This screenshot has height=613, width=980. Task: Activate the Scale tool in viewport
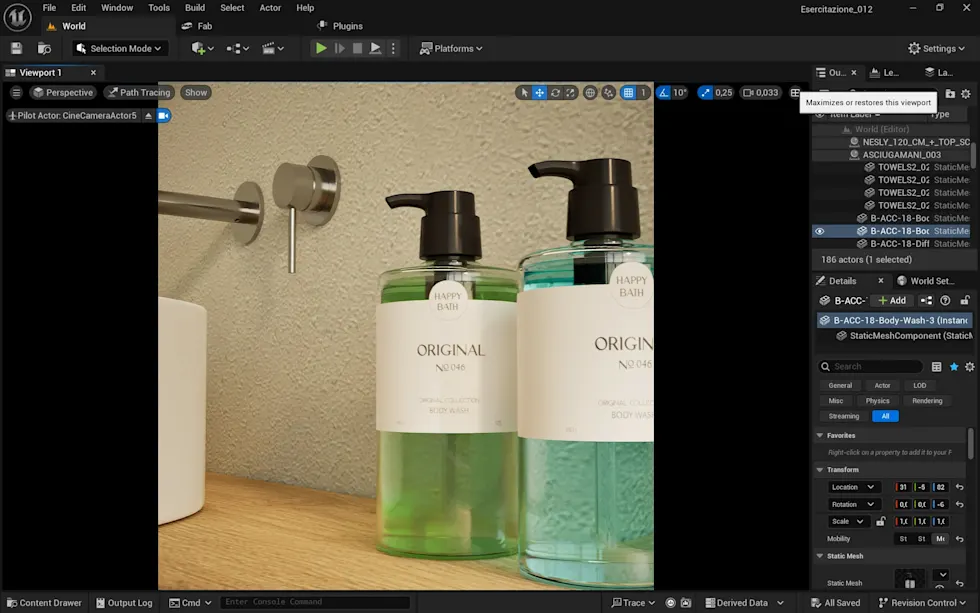(x=570, y=92)
